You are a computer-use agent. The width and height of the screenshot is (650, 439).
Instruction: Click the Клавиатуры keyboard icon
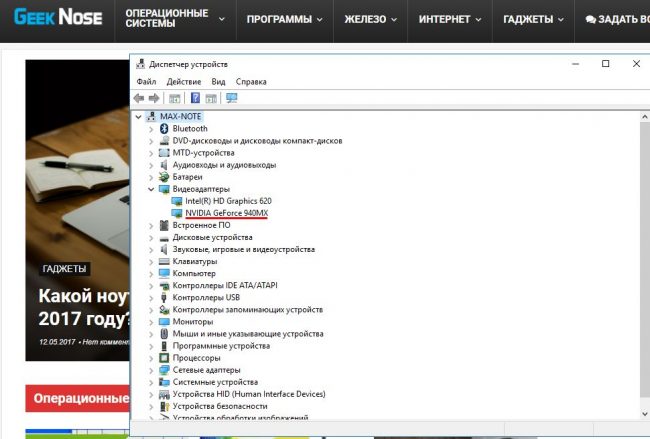[164, 262]
